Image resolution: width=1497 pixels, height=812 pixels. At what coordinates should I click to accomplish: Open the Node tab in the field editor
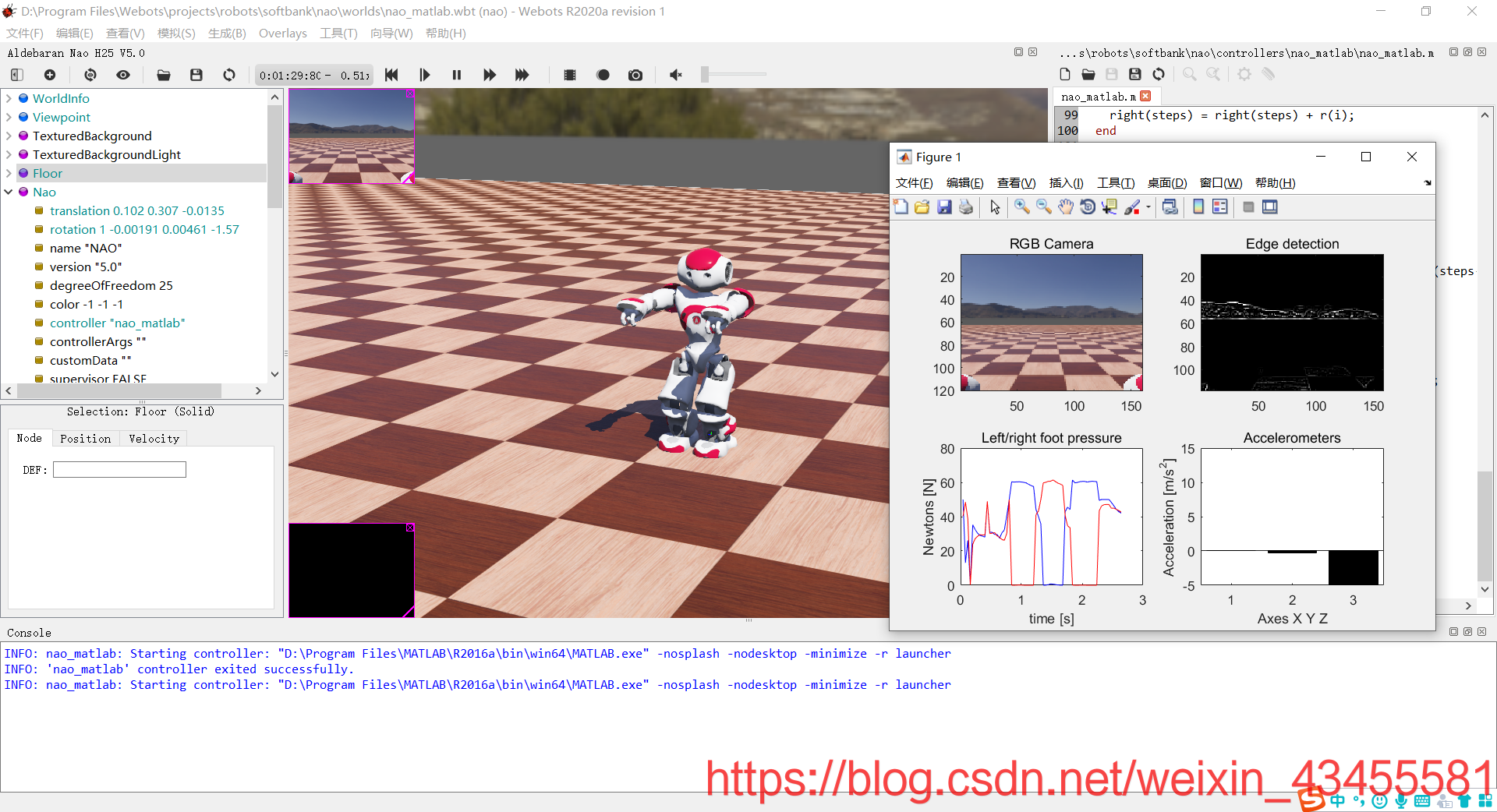pyautogui.click(x=30, y=438)
